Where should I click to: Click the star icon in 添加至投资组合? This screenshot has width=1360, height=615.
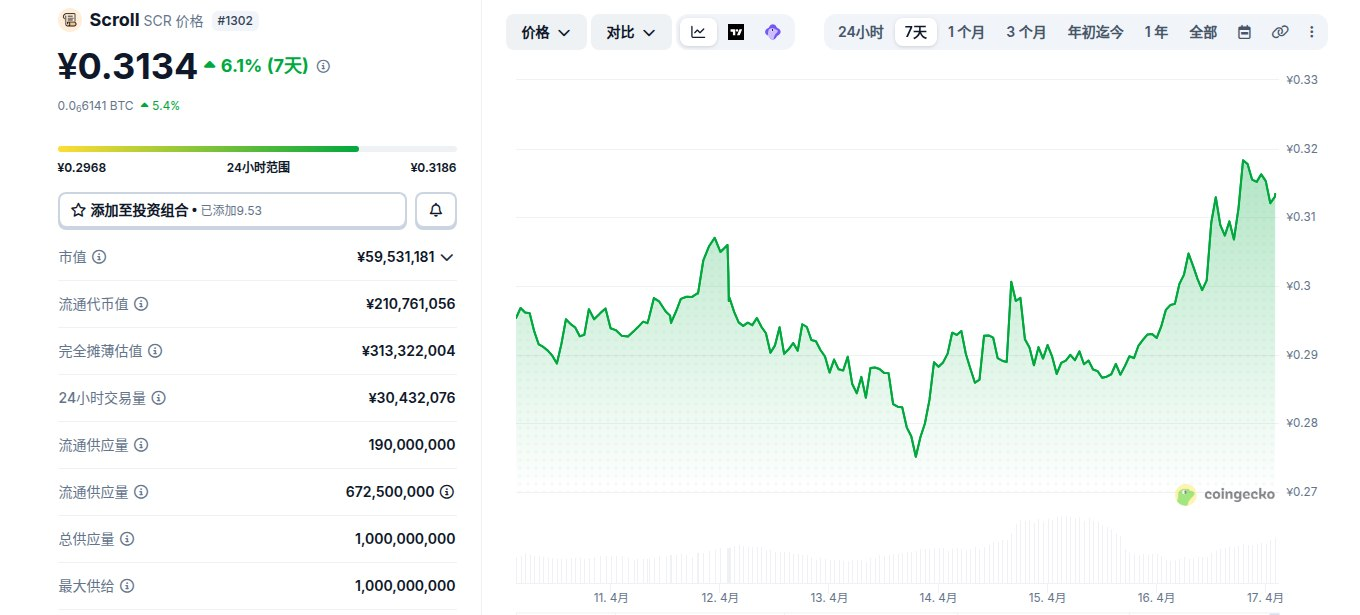pyautogui.click(x=79, y=210)
